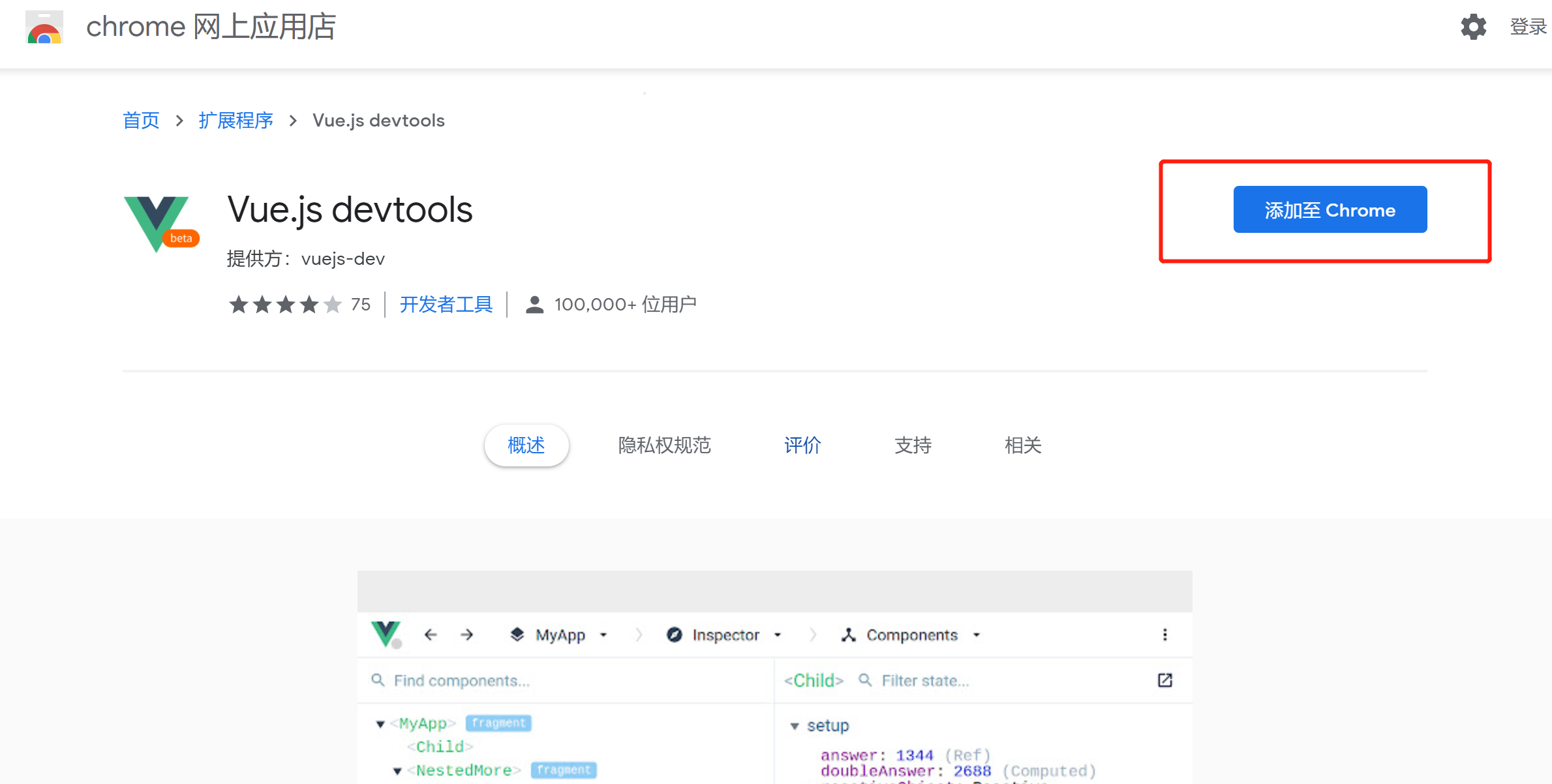This screenshot has height=784, width=1552.
Task: Open the Inspector dropdown
Action: pyautogui.click(x=725, y=635)
